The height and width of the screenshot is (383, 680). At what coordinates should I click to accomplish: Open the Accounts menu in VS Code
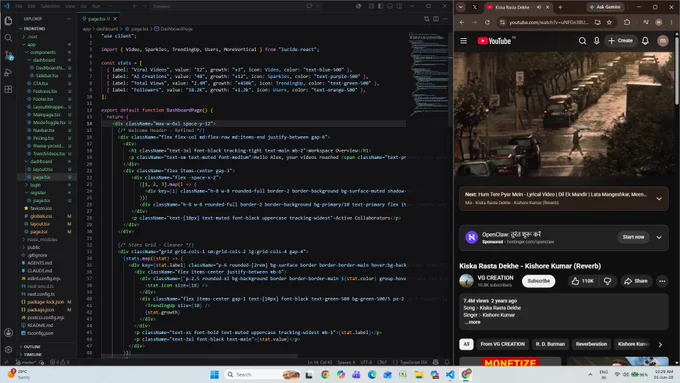(x=8, y=333)
